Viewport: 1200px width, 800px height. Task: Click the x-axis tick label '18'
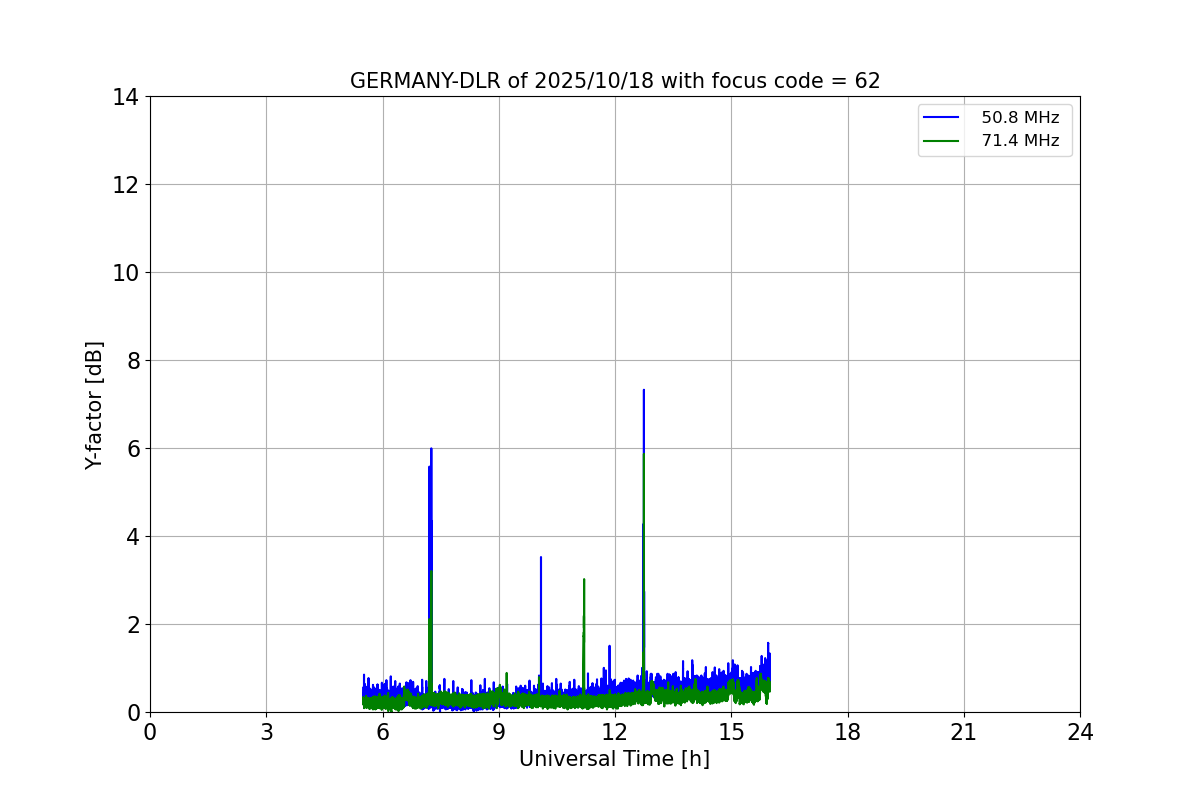(848, 732)
